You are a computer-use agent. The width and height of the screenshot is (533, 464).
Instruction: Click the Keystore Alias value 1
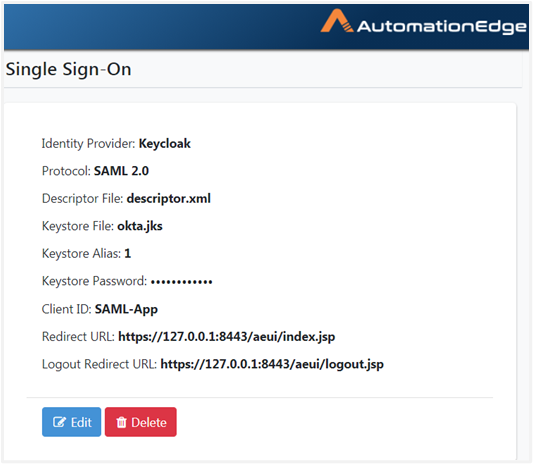click(x=127, y=254)
